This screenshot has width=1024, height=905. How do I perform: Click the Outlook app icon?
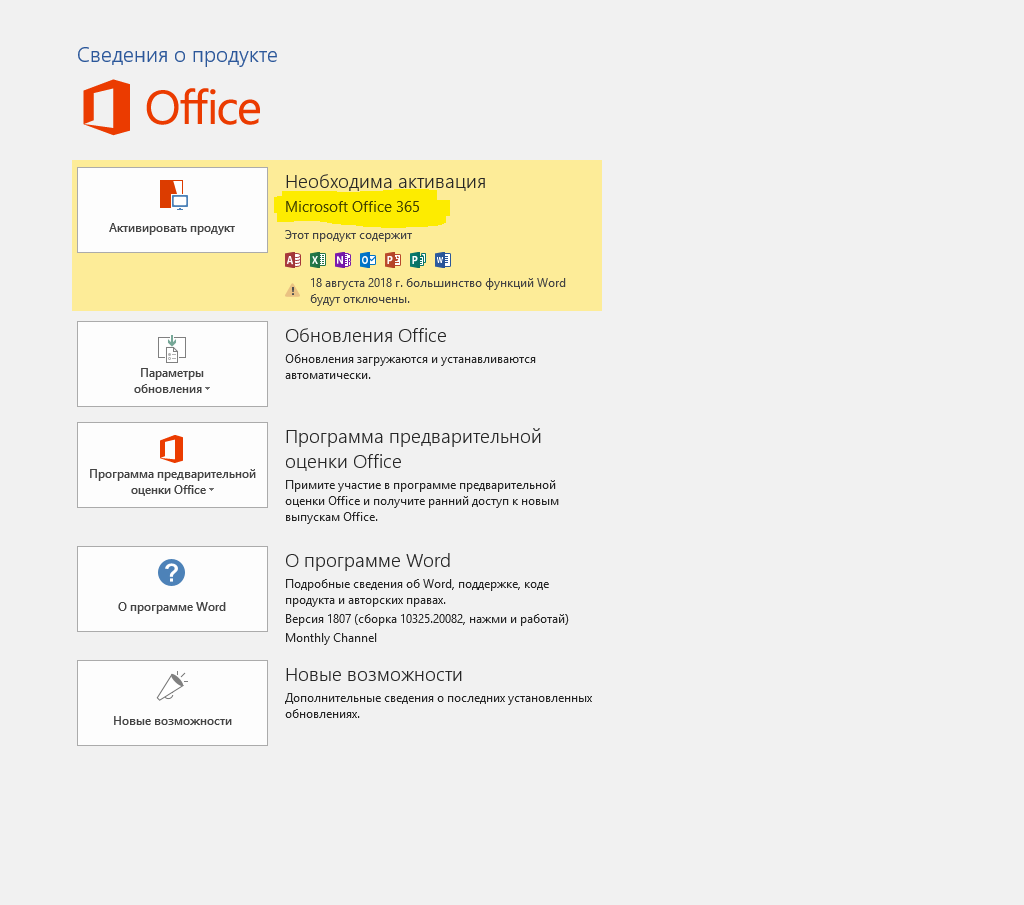(x=368, y=260)
